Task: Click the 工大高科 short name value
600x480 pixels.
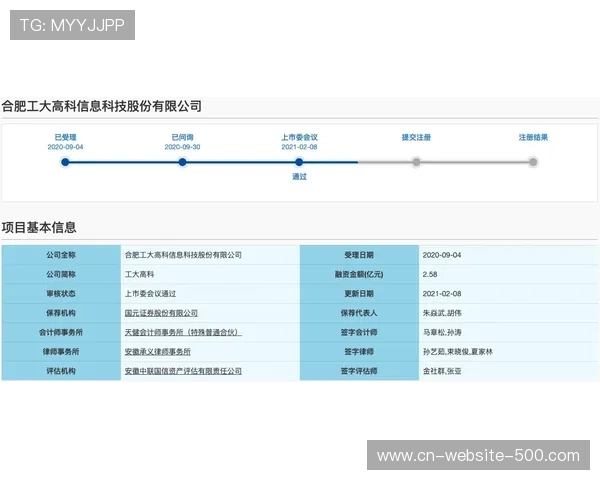Action: point(139,274)
